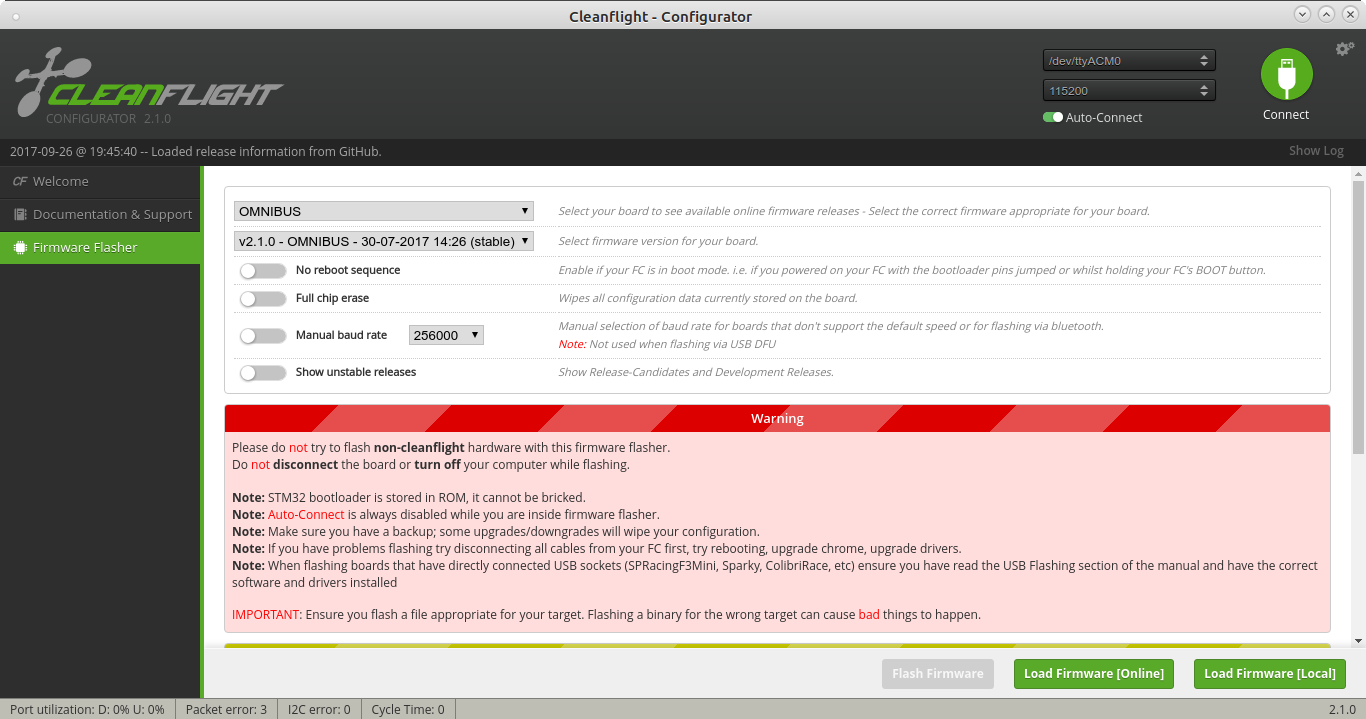Open Documentation & Support tab
1366x719 pixels.
click(x=100, y=214)
